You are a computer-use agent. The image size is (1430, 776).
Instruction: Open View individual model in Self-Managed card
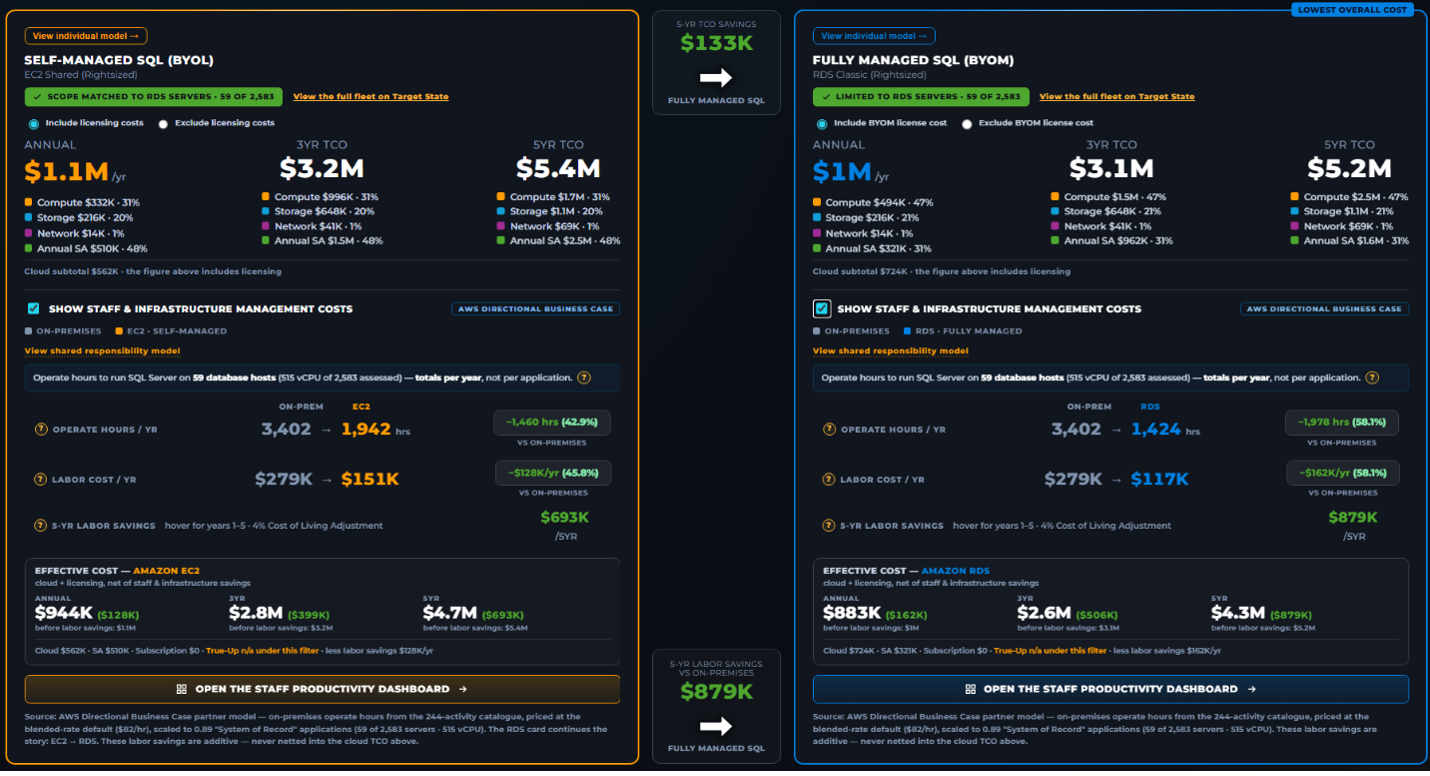[x=86, y=36]
